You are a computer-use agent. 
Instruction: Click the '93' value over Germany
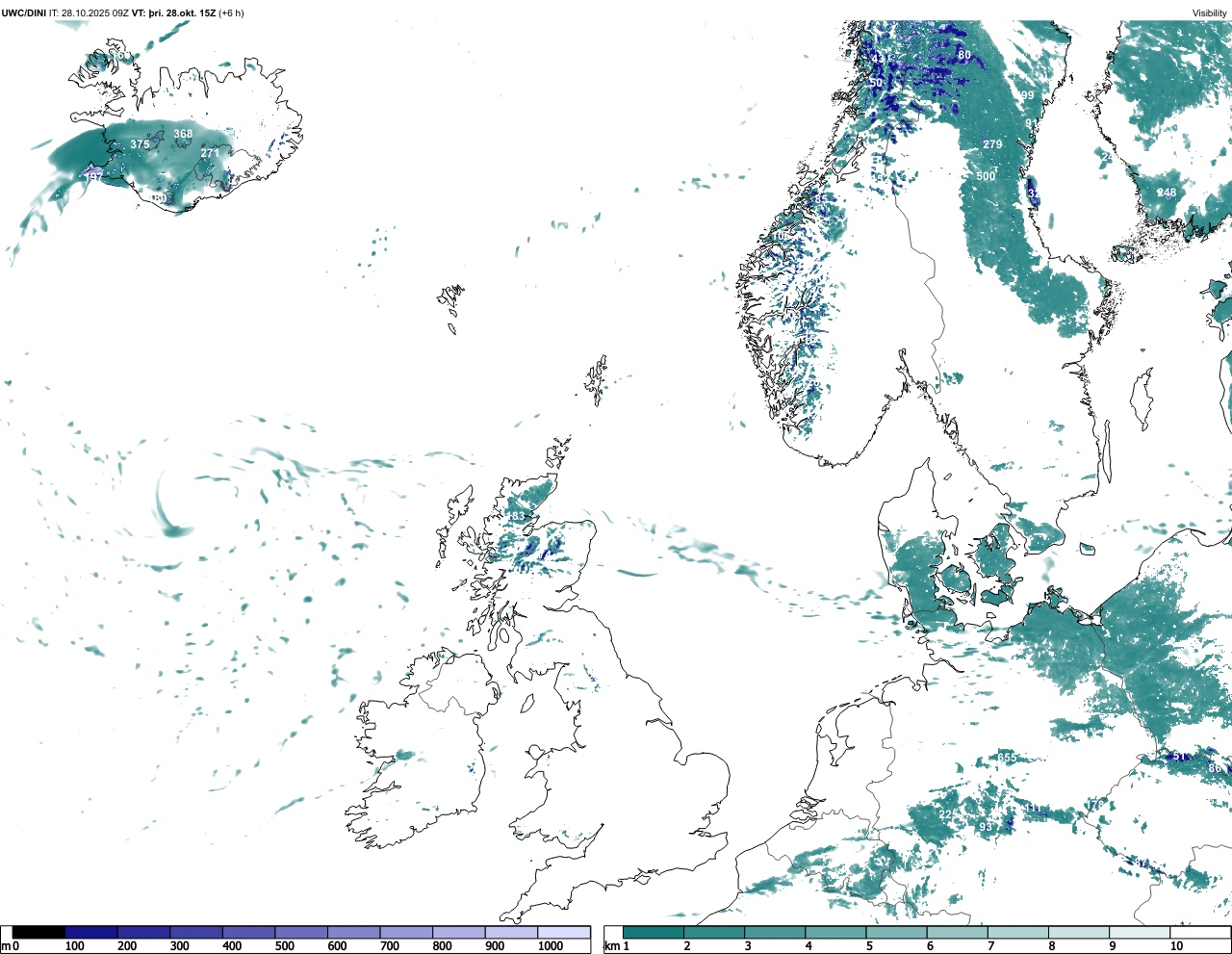(x=985, y=827)
